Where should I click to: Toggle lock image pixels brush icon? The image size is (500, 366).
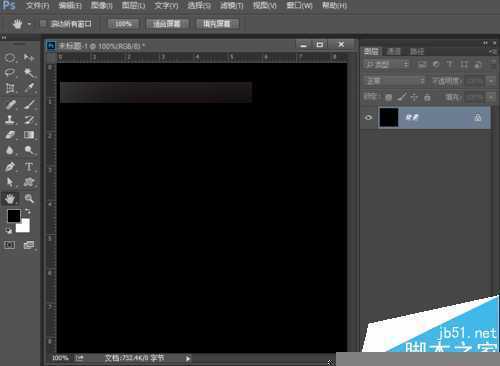[402, 97]
